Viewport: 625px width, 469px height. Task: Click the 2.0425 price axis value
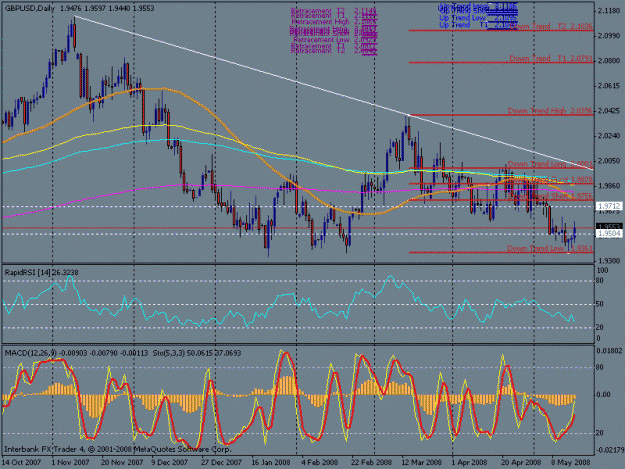(609, 110)
